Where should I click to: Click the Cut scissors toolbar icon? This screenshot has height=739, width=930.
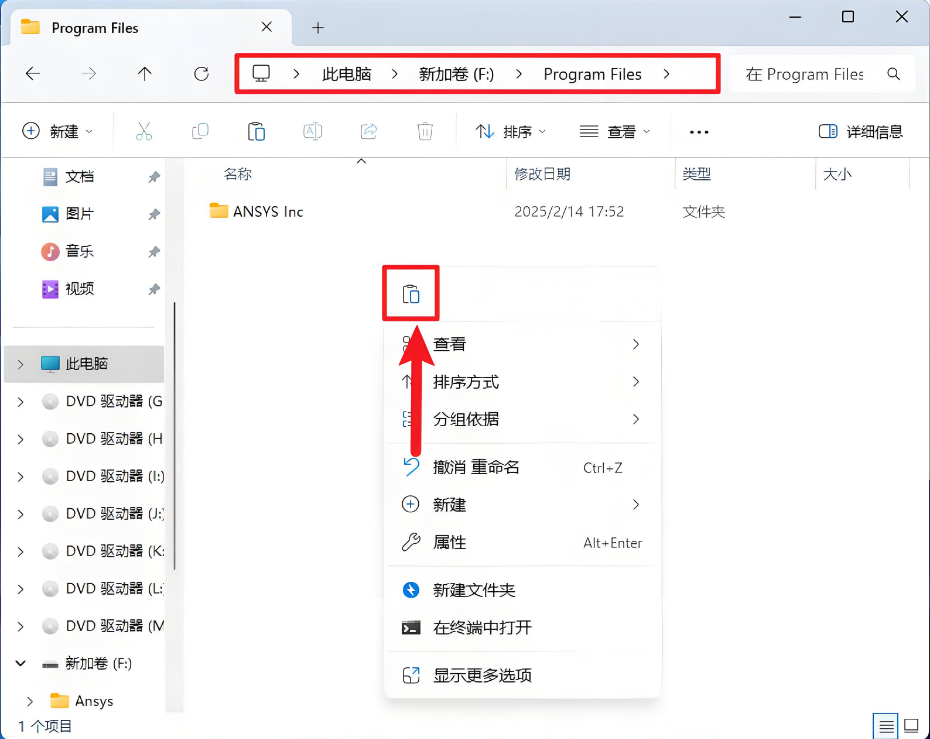tap(144, 131)
